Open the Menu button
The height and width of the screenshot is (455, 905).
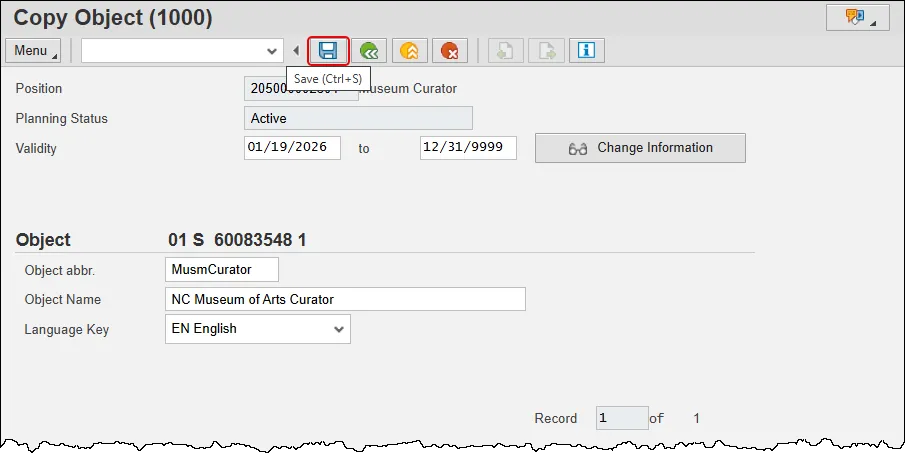pos(33,51)
